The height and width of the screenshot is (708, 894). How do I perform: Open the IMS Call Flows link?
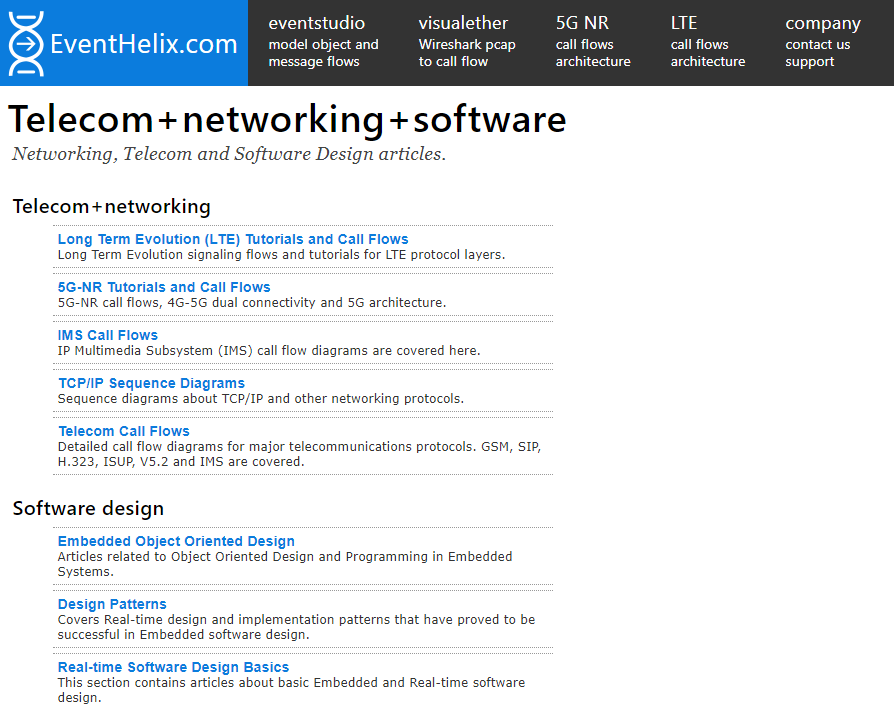tap(108, 335)
